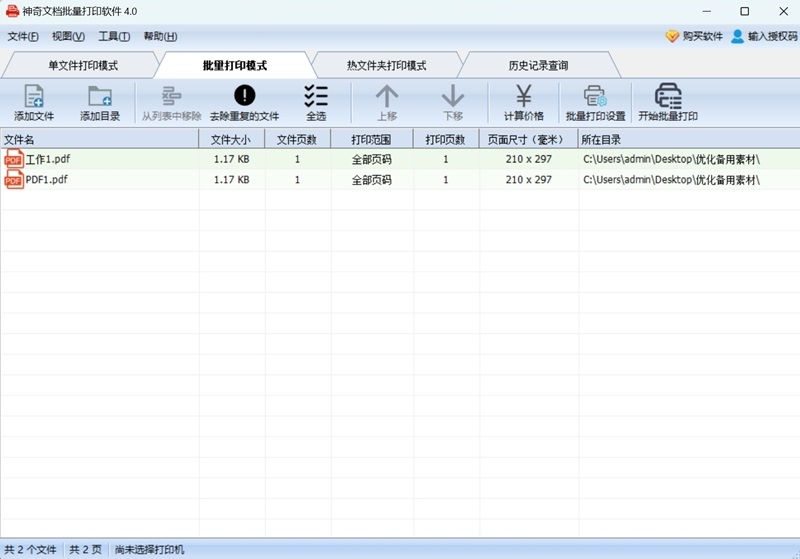
Task: Select the PDF1.pdf file name
Action: 46,180
